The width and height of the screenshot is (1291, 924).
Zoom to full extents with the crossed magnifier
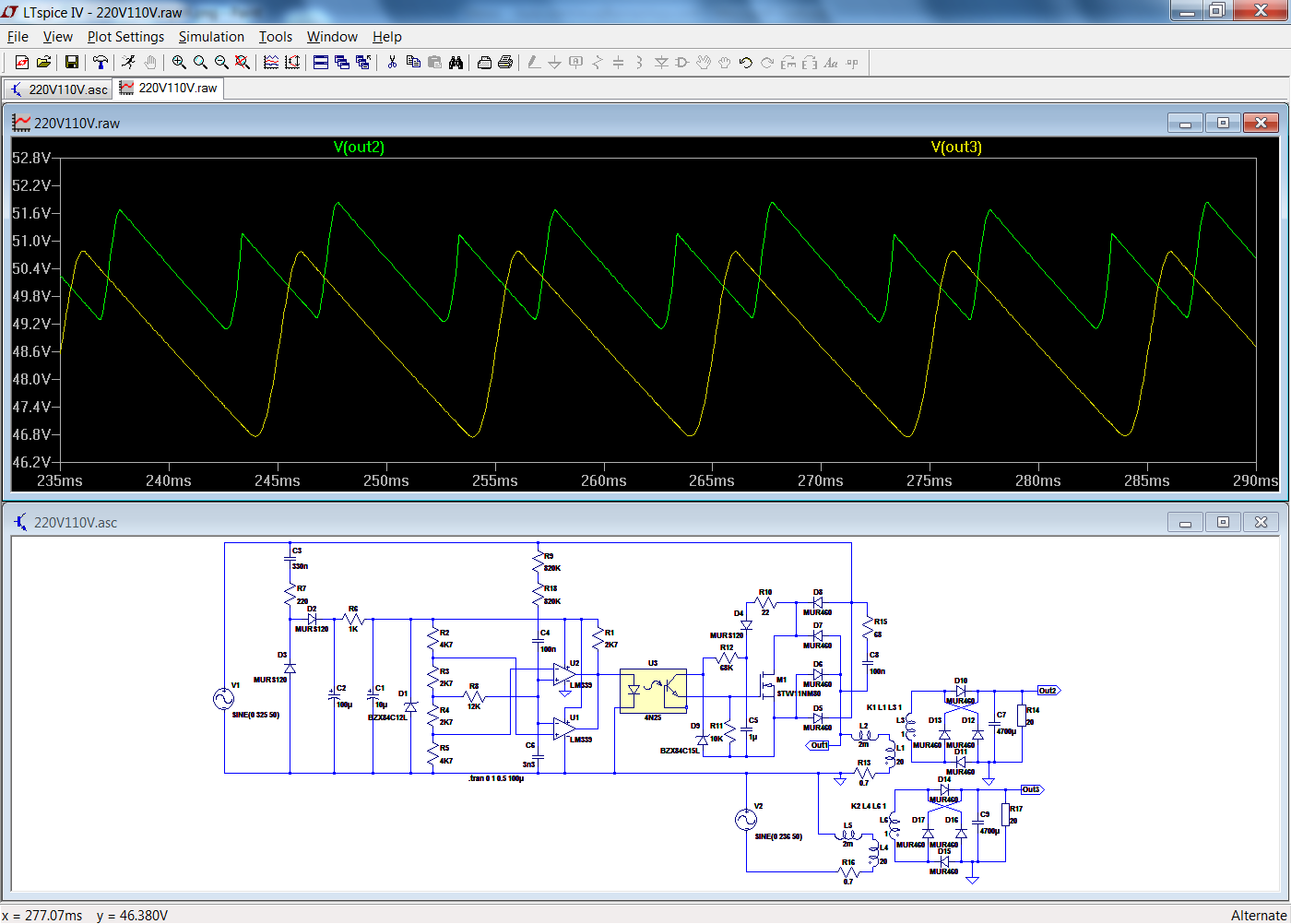click(x=243, y=63)
